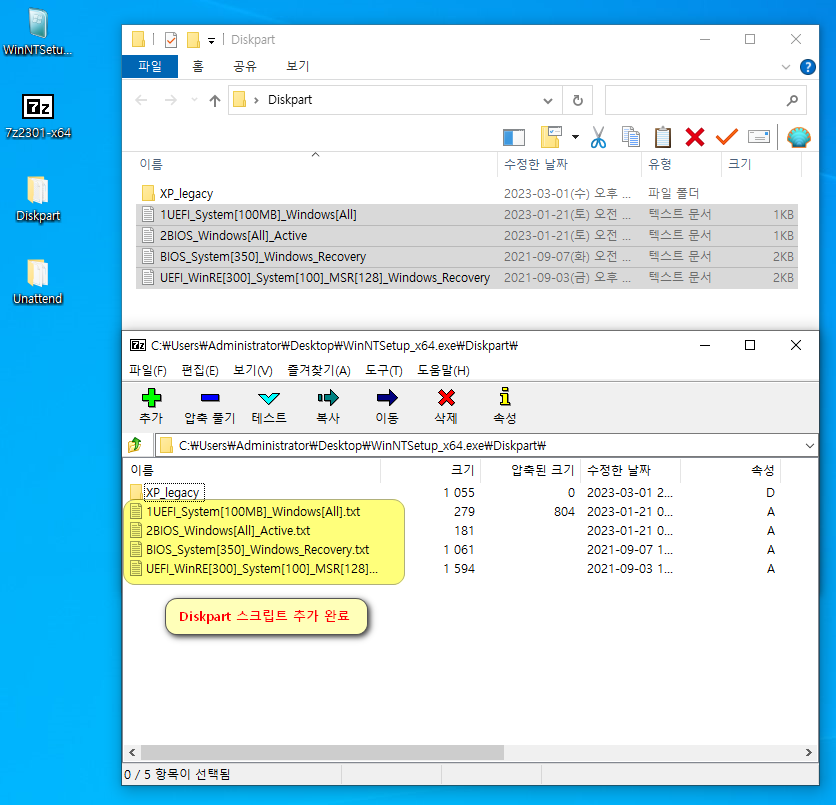Click the 7-Zip Properties (속성) button
This screenshot has height=805, width=836.
pyautogui.click(x=504, y=406)
